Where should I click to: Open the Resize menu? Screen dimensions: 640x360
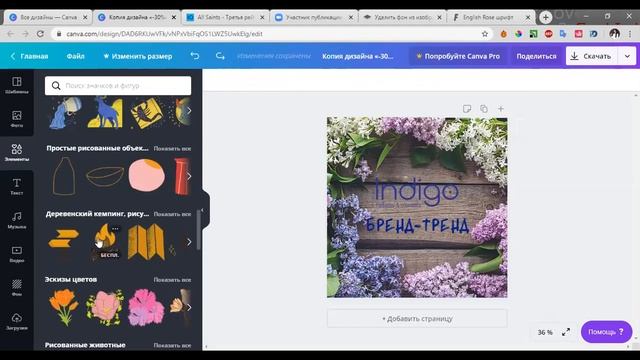138,56
